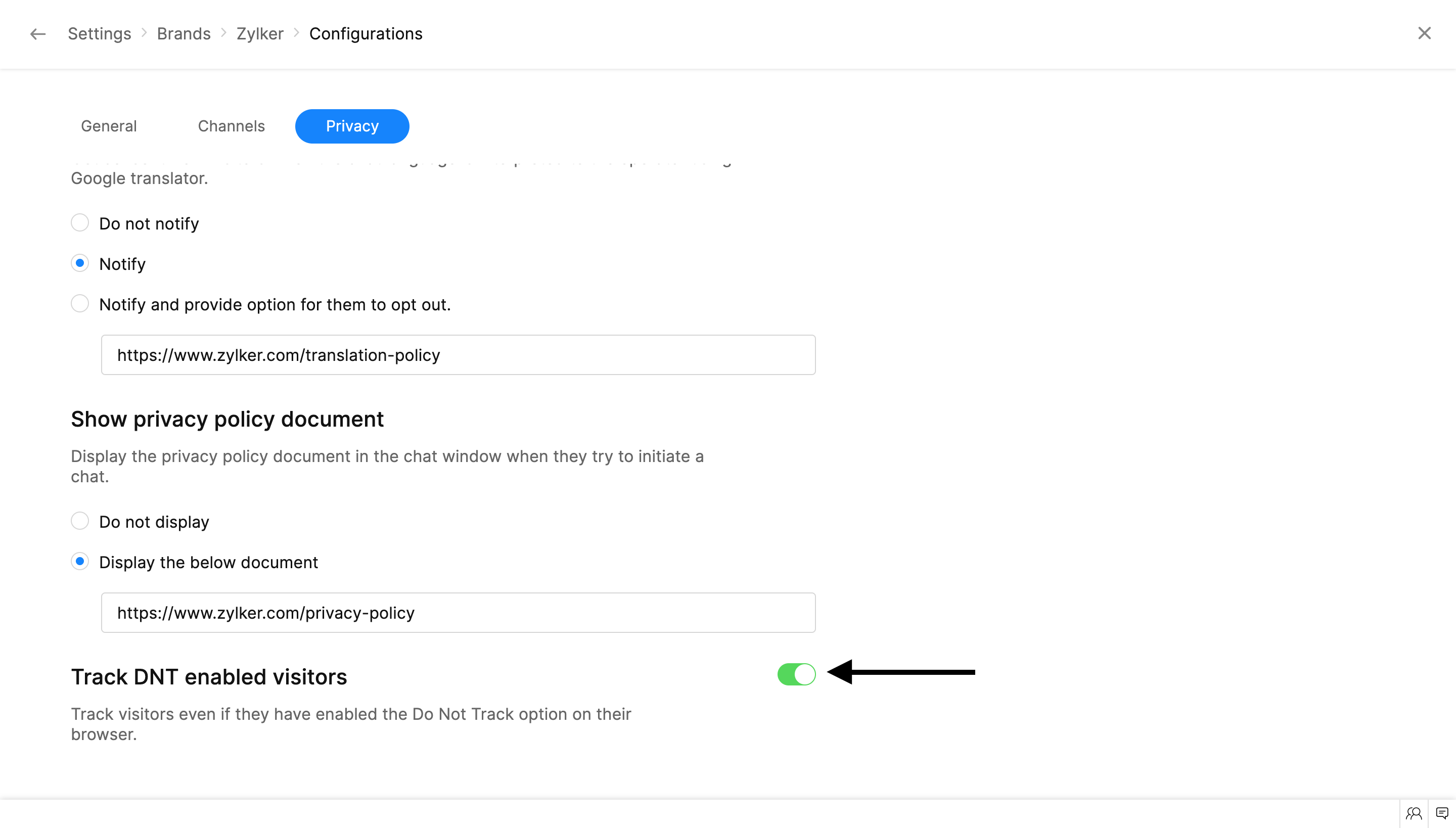Open the chat icon in bottom bar
This screenshot has width=1456, height=828.
(x=1442, y=814)
